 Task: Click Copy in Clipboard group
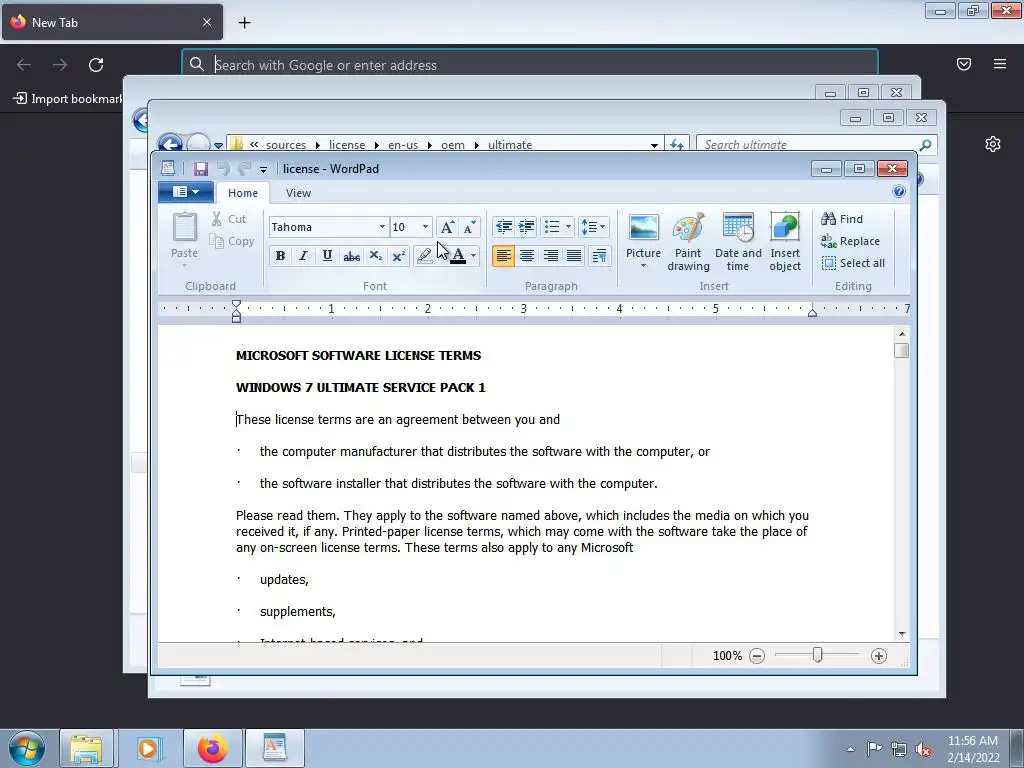pyautogui.click(x=232, y=241)
